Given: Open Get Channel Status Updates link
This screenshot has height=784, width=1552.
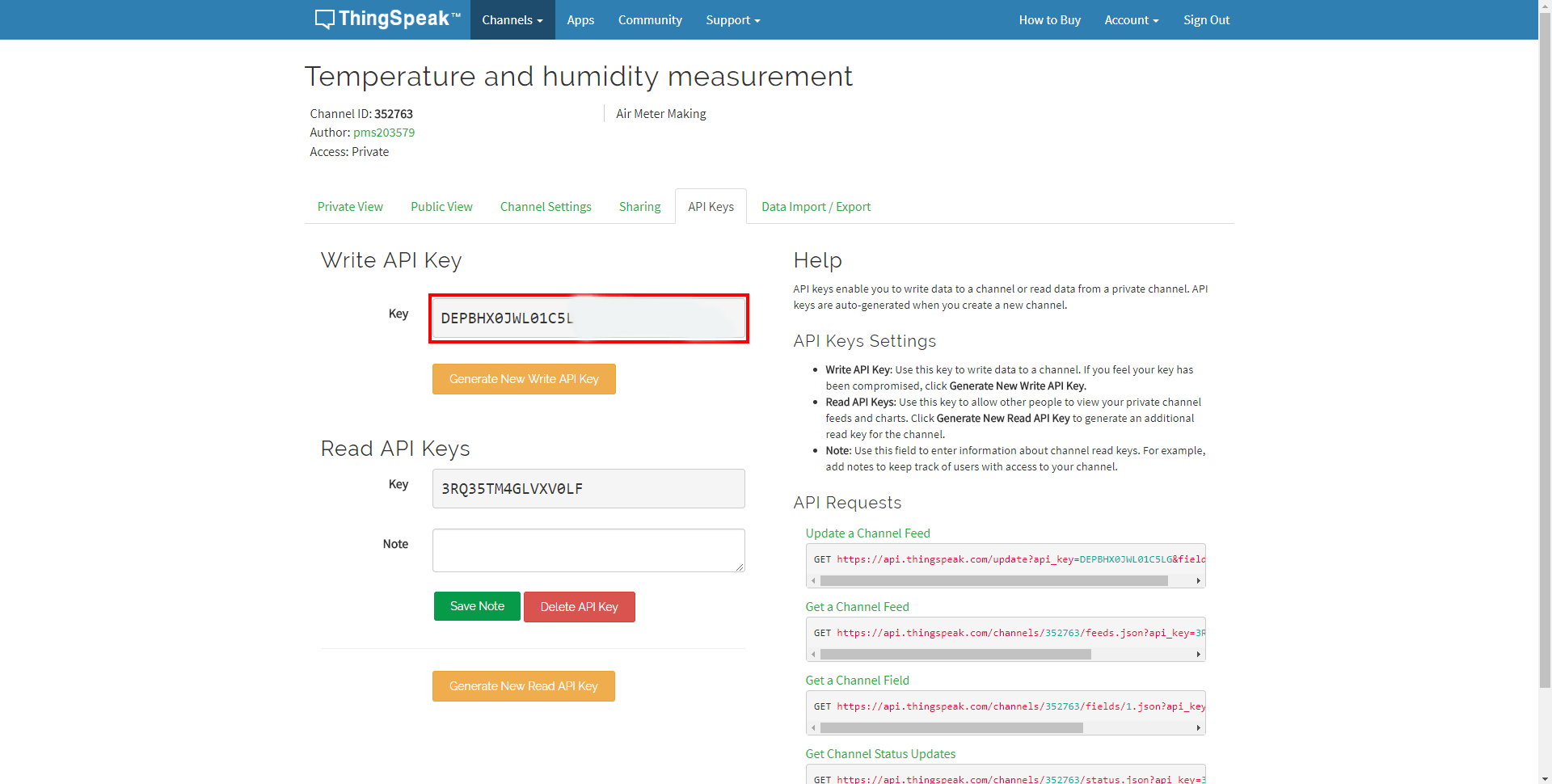Looking at the screenshot, I should 880,754.
